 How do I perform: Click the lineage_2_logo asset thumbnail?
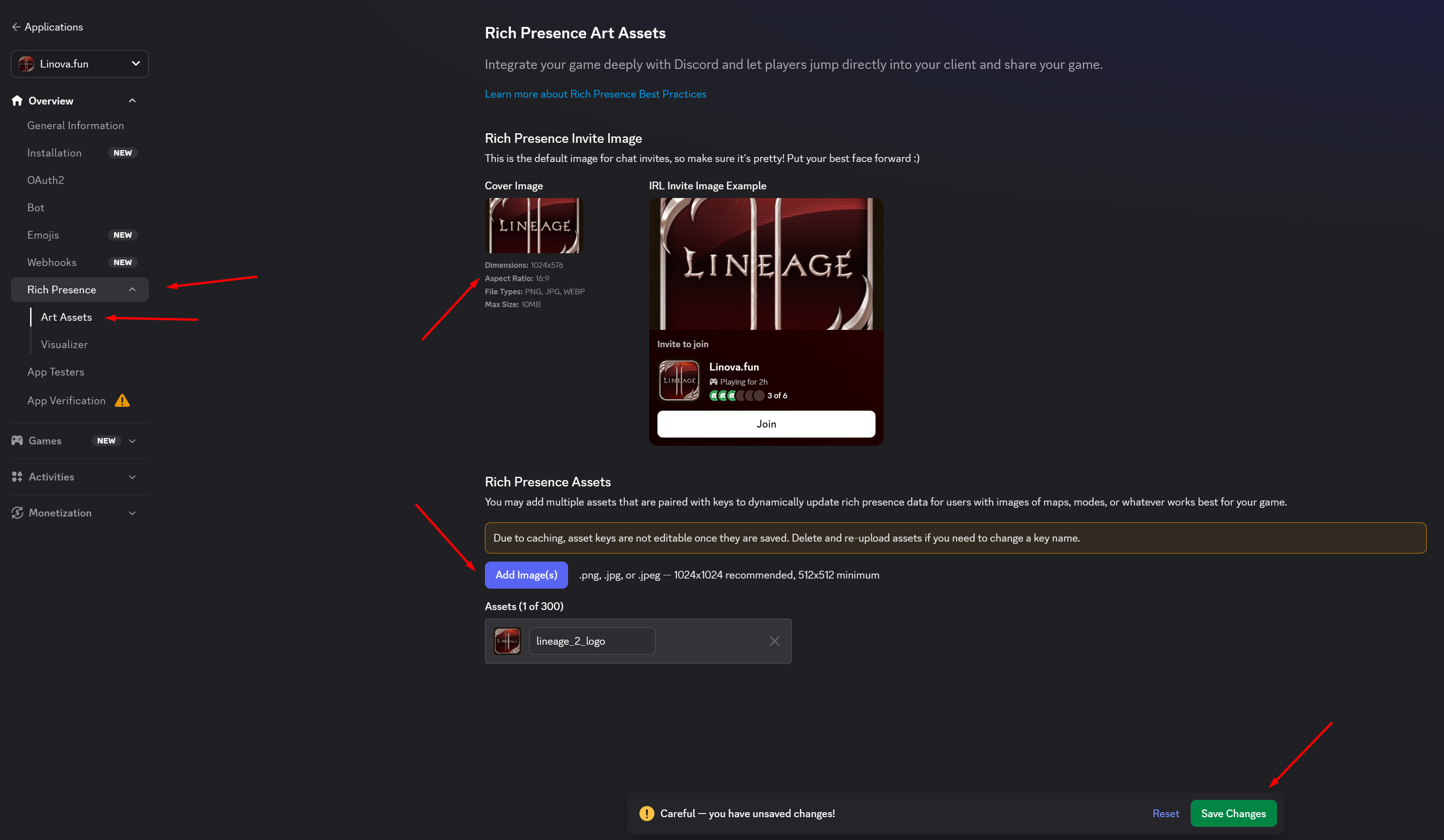(507, 641)
